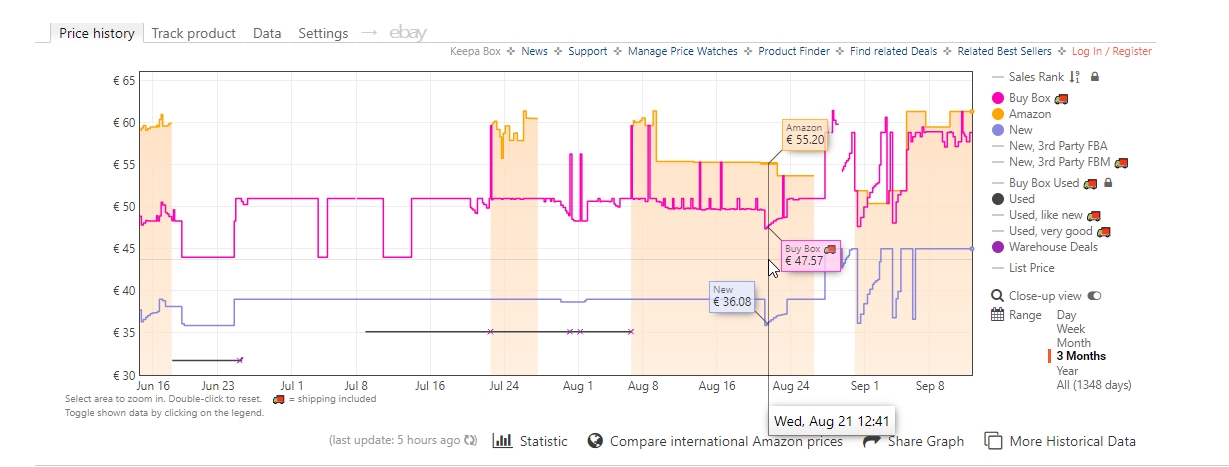Click the truck icon beside Used, very good

click(x=1104, y=231)
